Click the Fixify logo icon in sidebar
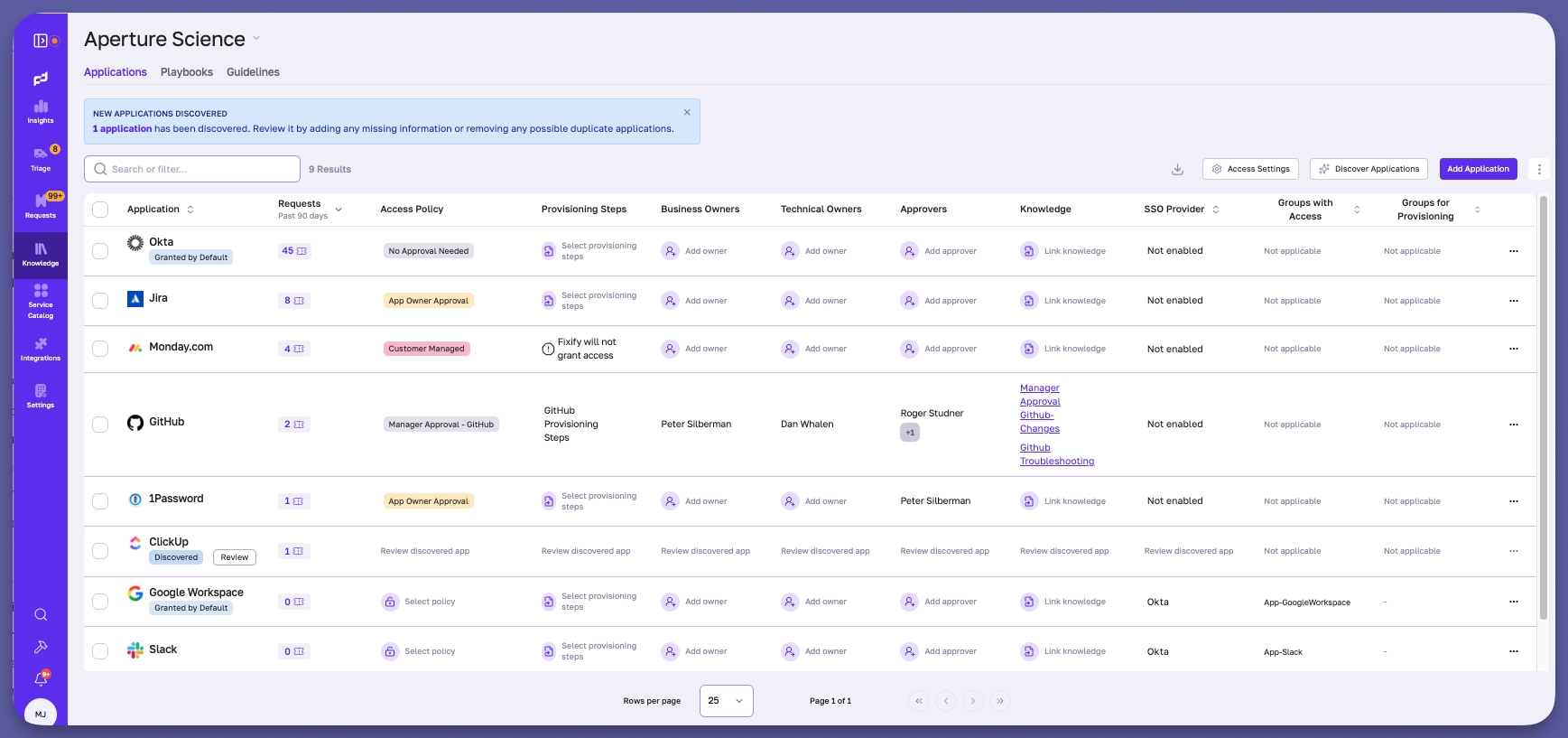This screenshot has width=1568, height=738. click(x=41, y=79)
